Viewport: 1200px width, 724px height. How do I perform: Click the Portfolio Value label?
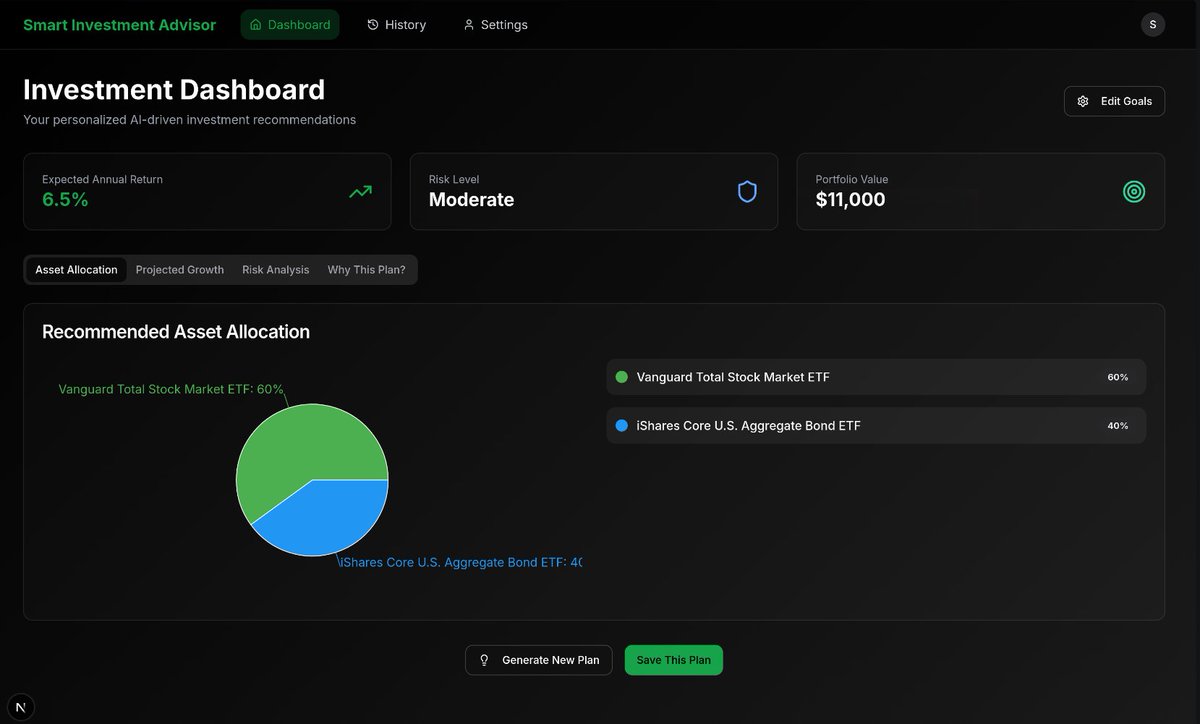852,179
